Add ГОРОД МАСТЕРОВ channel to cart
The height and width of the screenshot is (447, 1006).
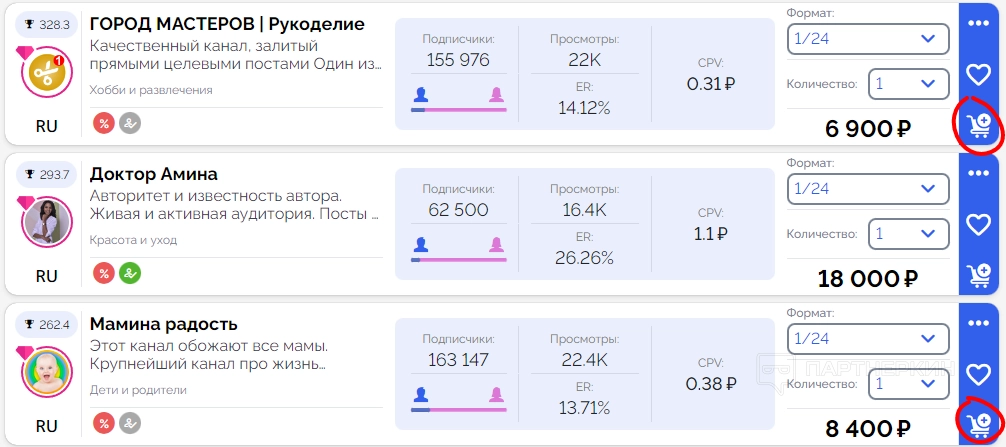(x=978, y=125)
